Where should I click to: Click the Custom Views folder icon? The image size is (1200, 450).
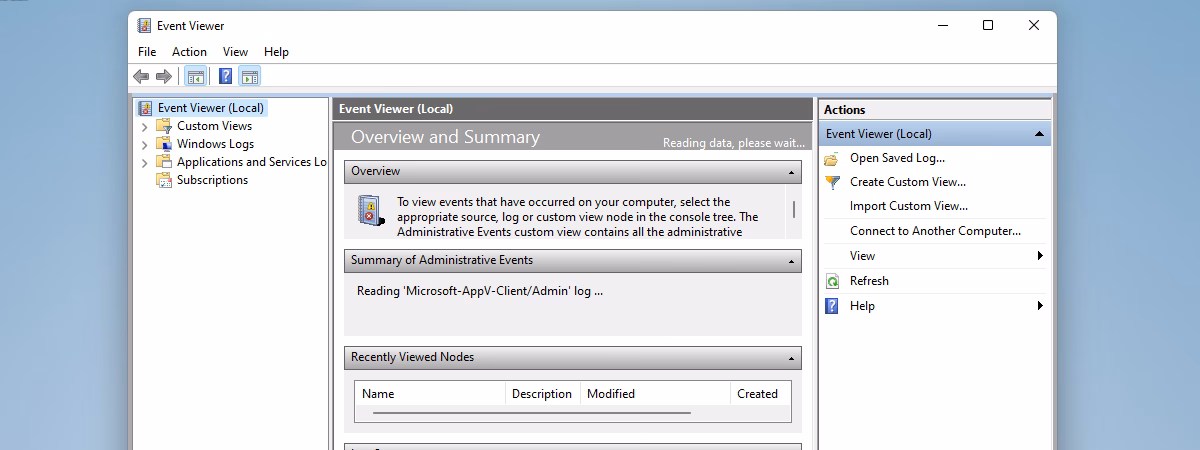(164, 126)
